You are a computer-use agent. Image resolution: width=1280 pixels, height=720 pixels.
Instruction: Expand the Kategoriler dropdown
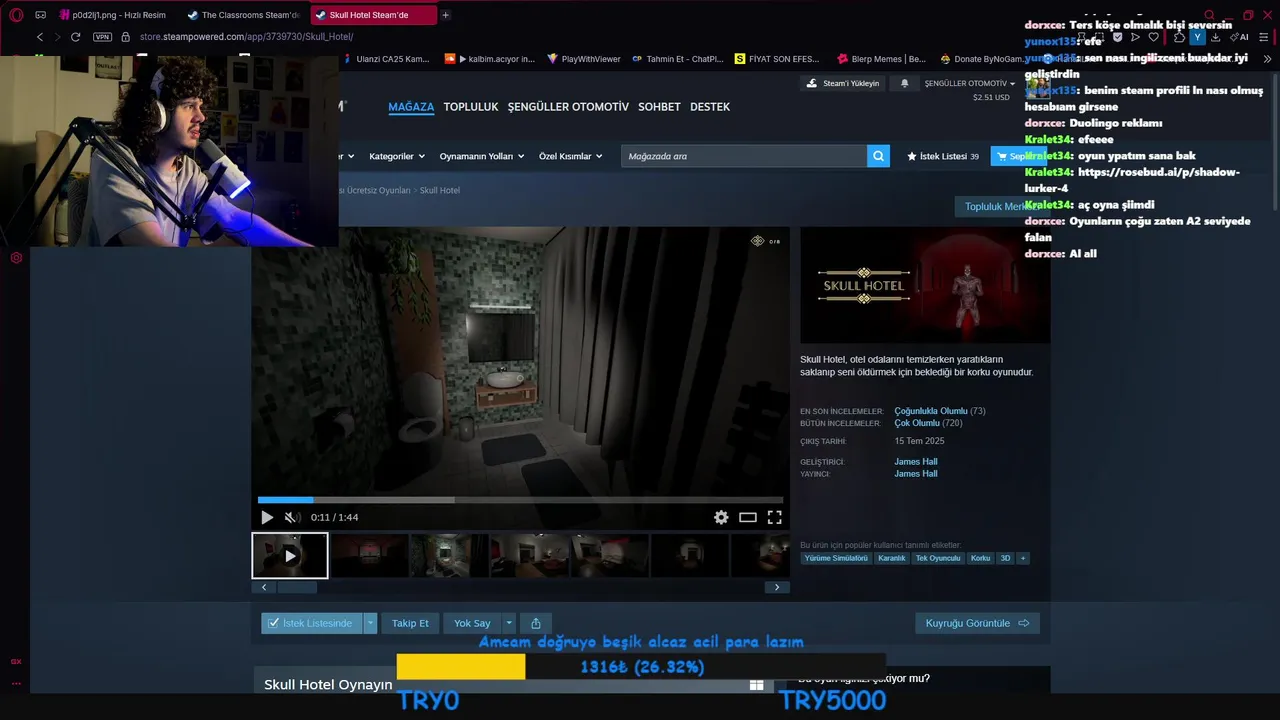pyautogui.click(x=397, y=156)
